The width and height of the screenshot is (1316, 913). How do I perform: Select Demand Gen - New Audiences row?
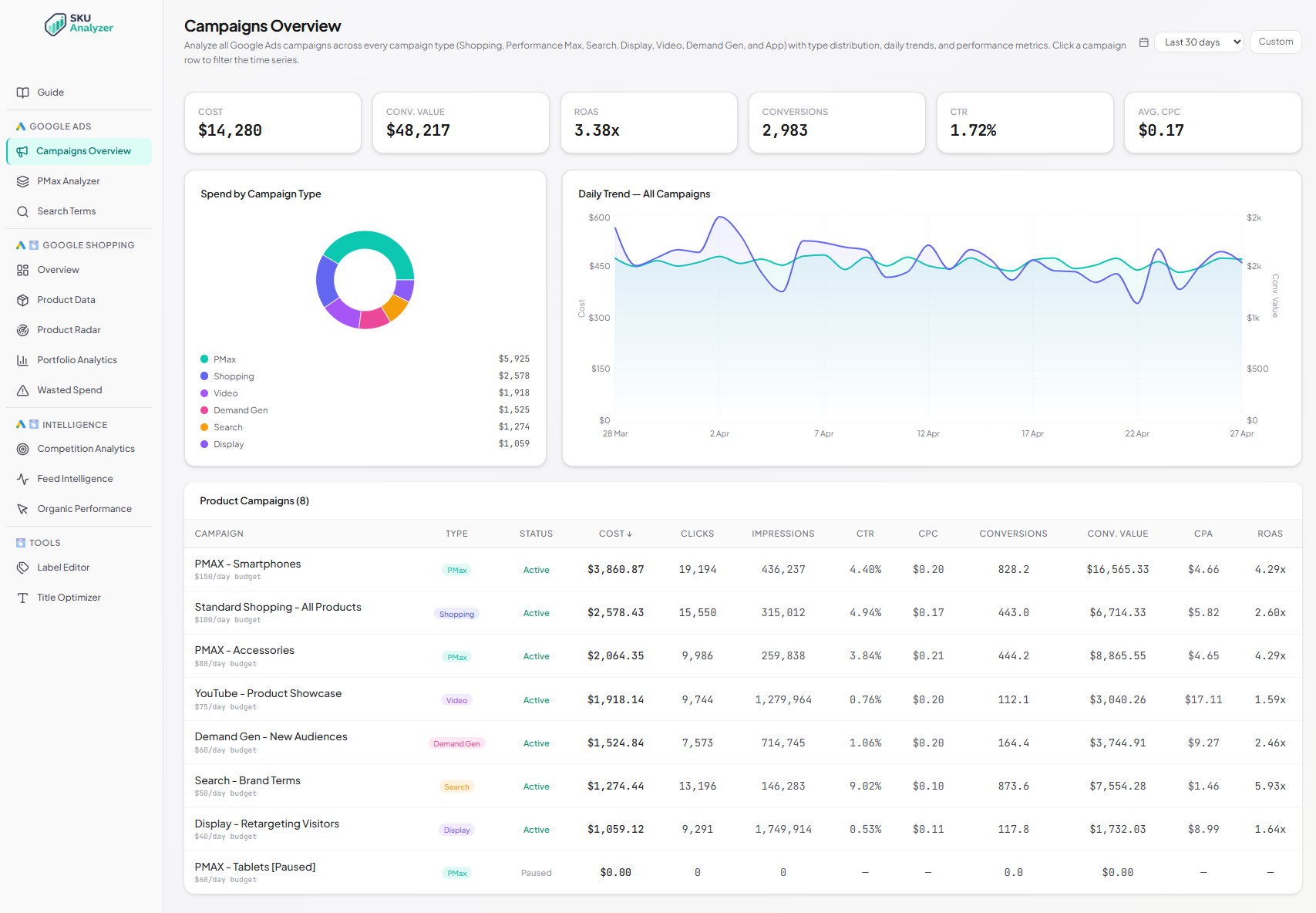tap(743, 743)
